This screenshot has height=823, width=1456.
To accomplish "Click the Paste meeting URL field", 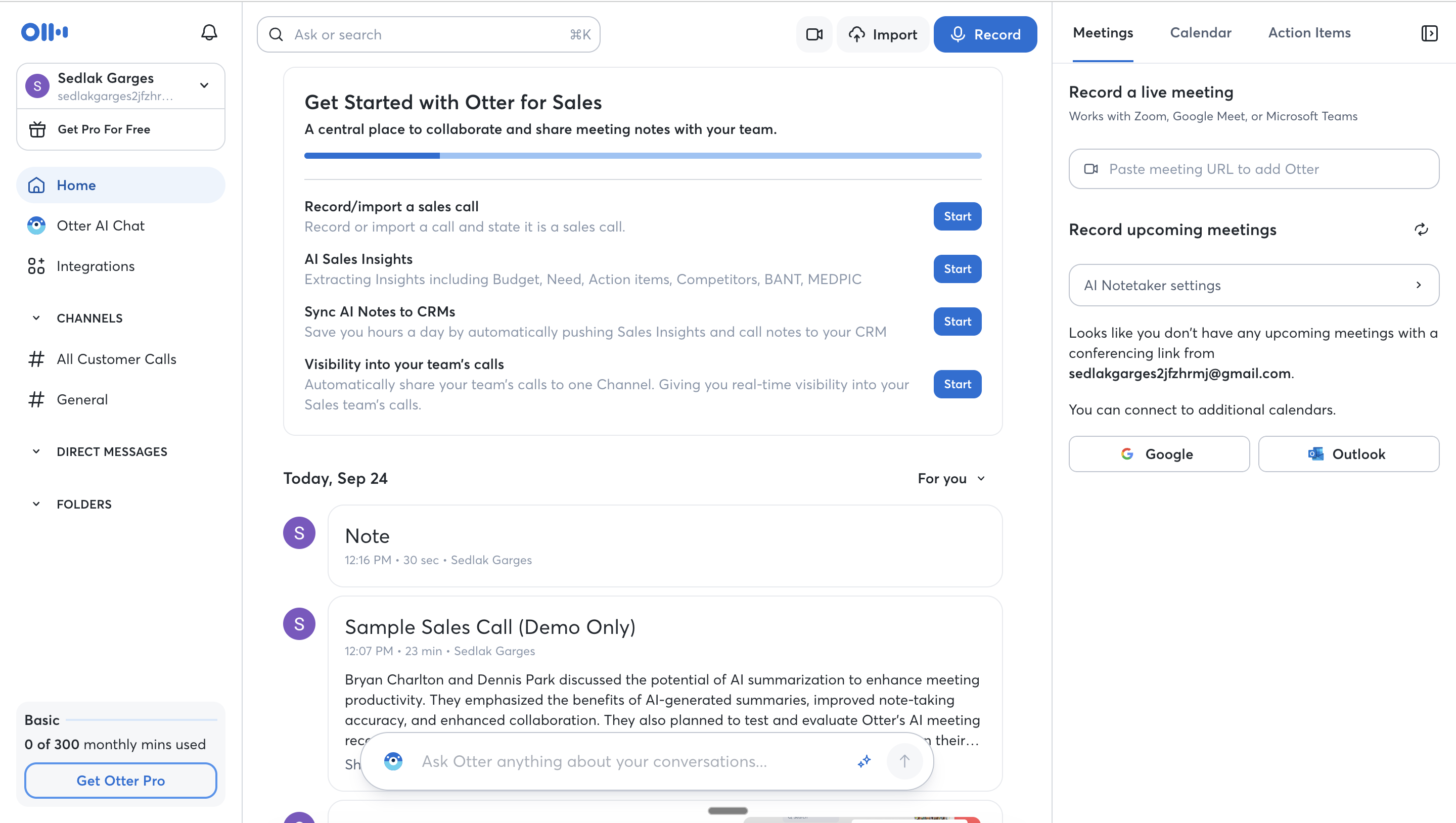I will [x=1254, y=169].
